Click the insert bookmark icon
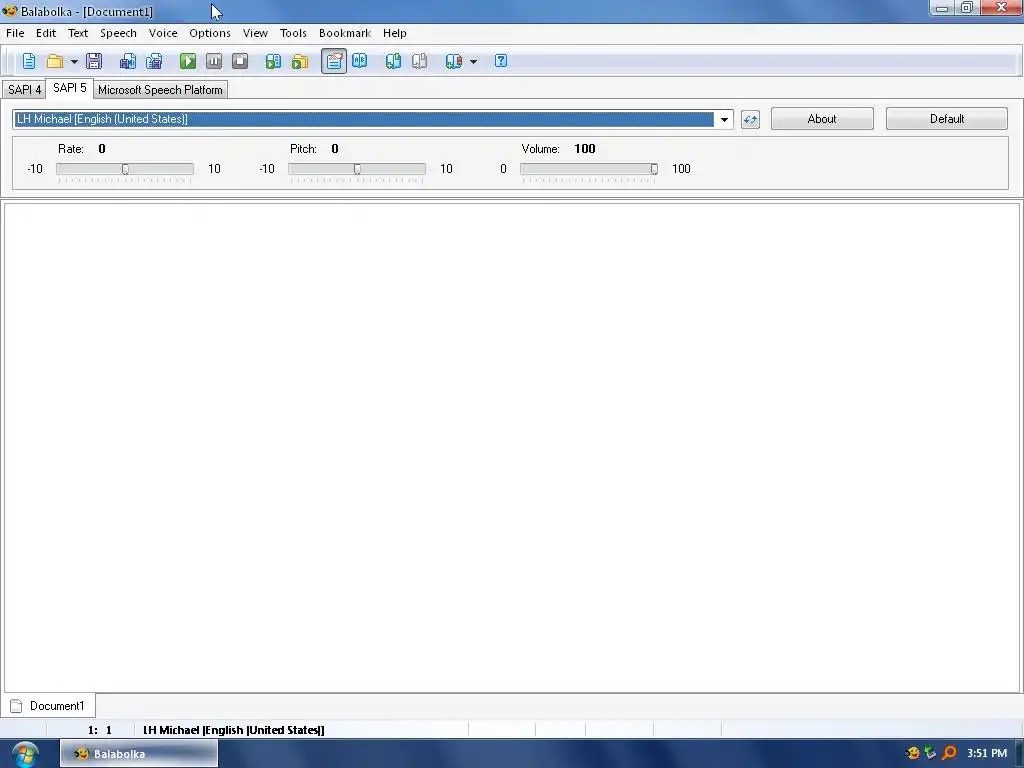 (393, 61)
